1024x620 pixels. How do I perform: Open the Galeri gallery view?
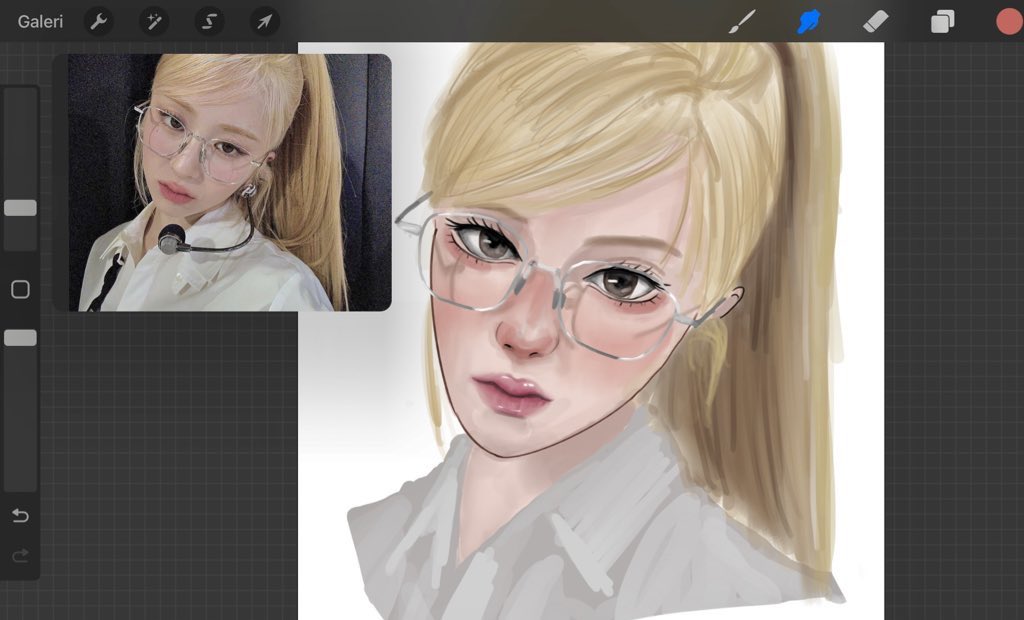40,22
